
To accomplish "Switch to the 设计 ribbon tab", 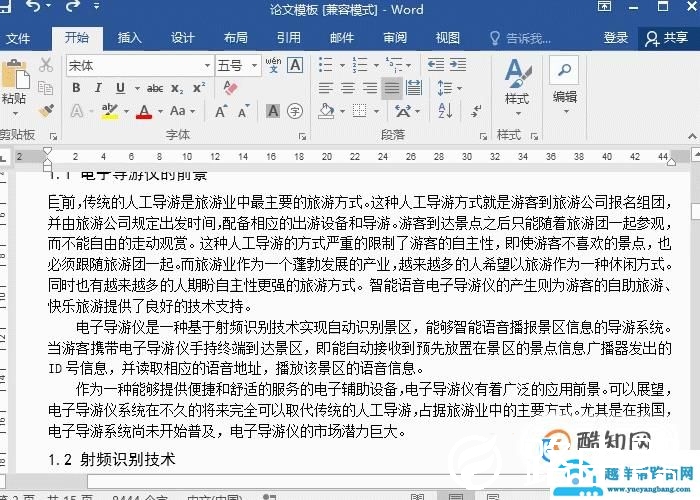I will pos(183,38).
